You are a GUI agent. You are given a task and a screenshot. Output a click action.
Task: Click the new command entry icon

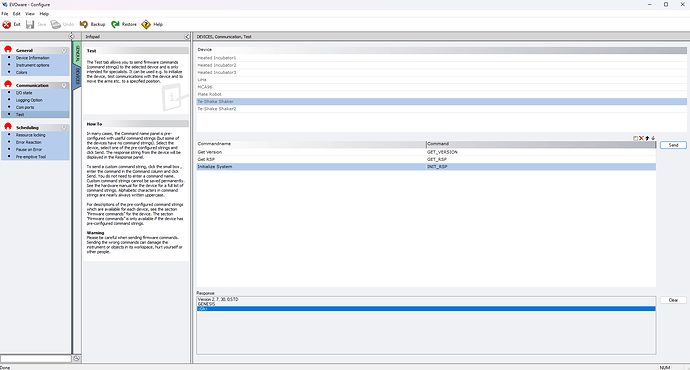click(x=635, y=138)
